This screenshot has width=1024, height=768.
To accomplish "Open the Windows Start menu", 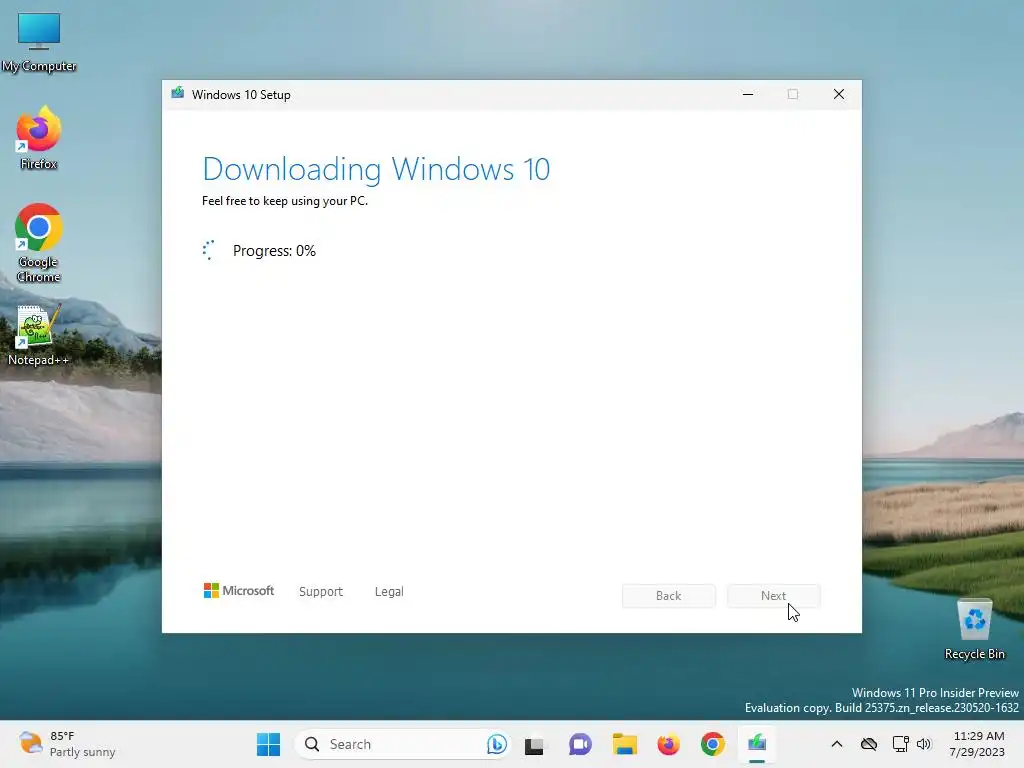I will coord(268,744).
